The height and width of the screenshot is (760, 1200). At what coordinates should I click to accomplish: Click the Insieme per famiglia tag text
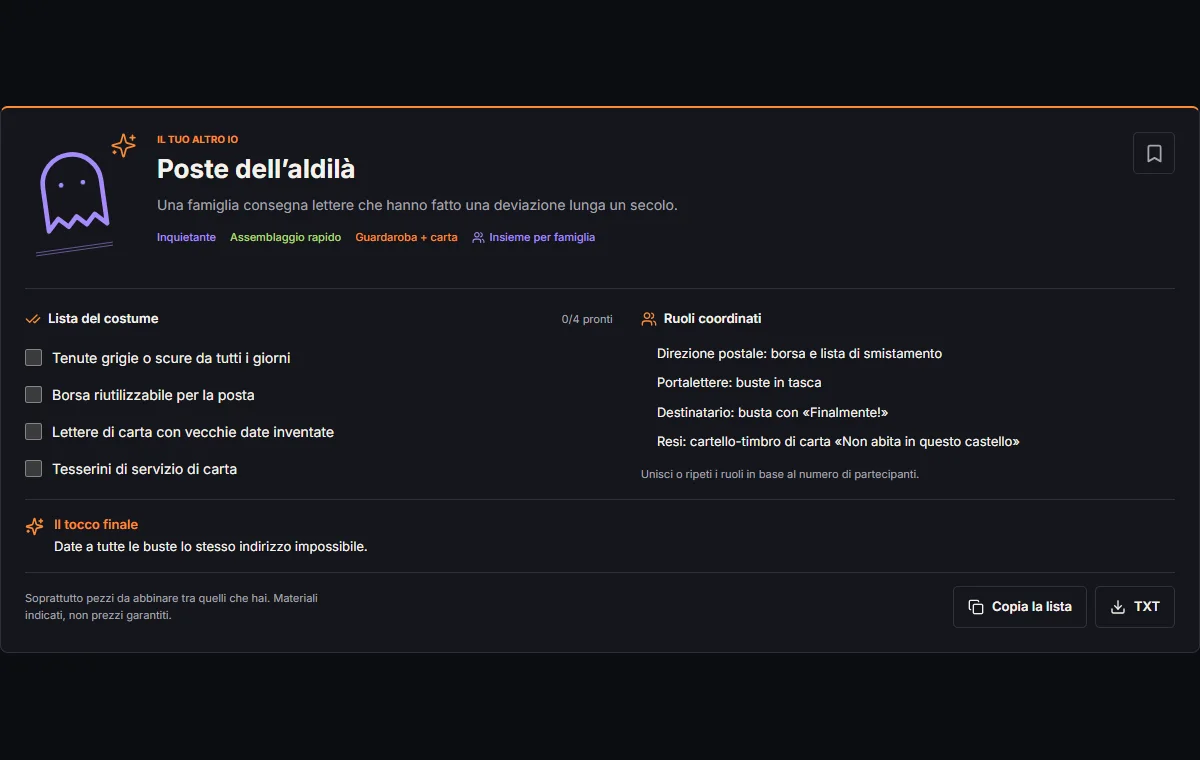point(542,238)
